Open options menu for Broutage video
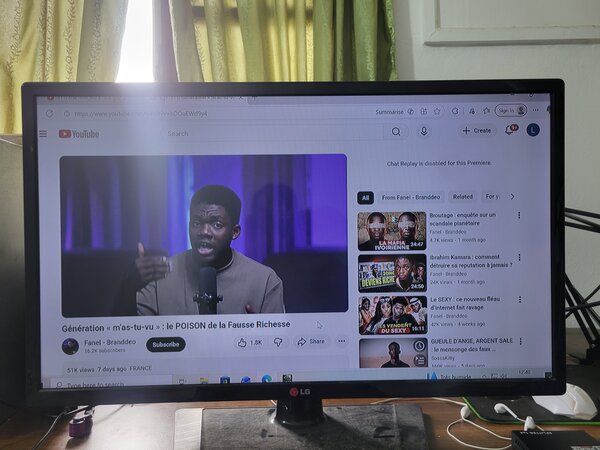 [x=519, y=216]
